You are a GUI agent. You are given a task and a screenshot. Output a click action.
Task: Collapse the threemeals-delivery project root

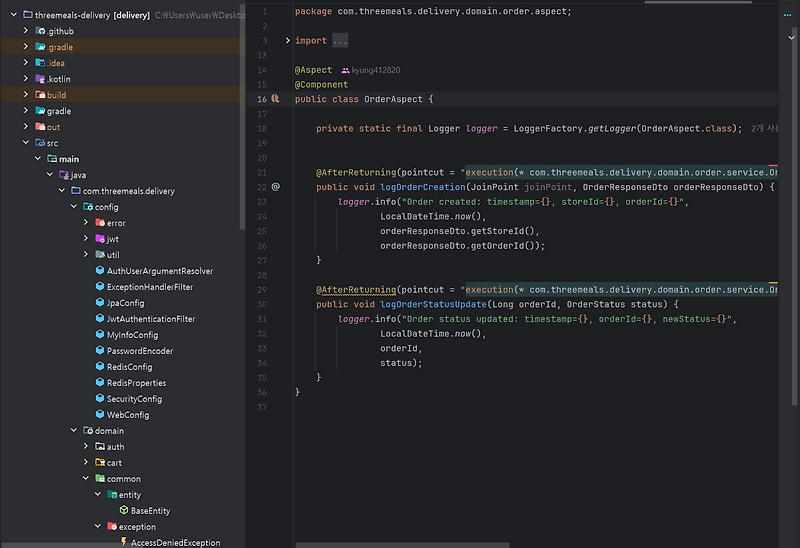pos(13,15)
